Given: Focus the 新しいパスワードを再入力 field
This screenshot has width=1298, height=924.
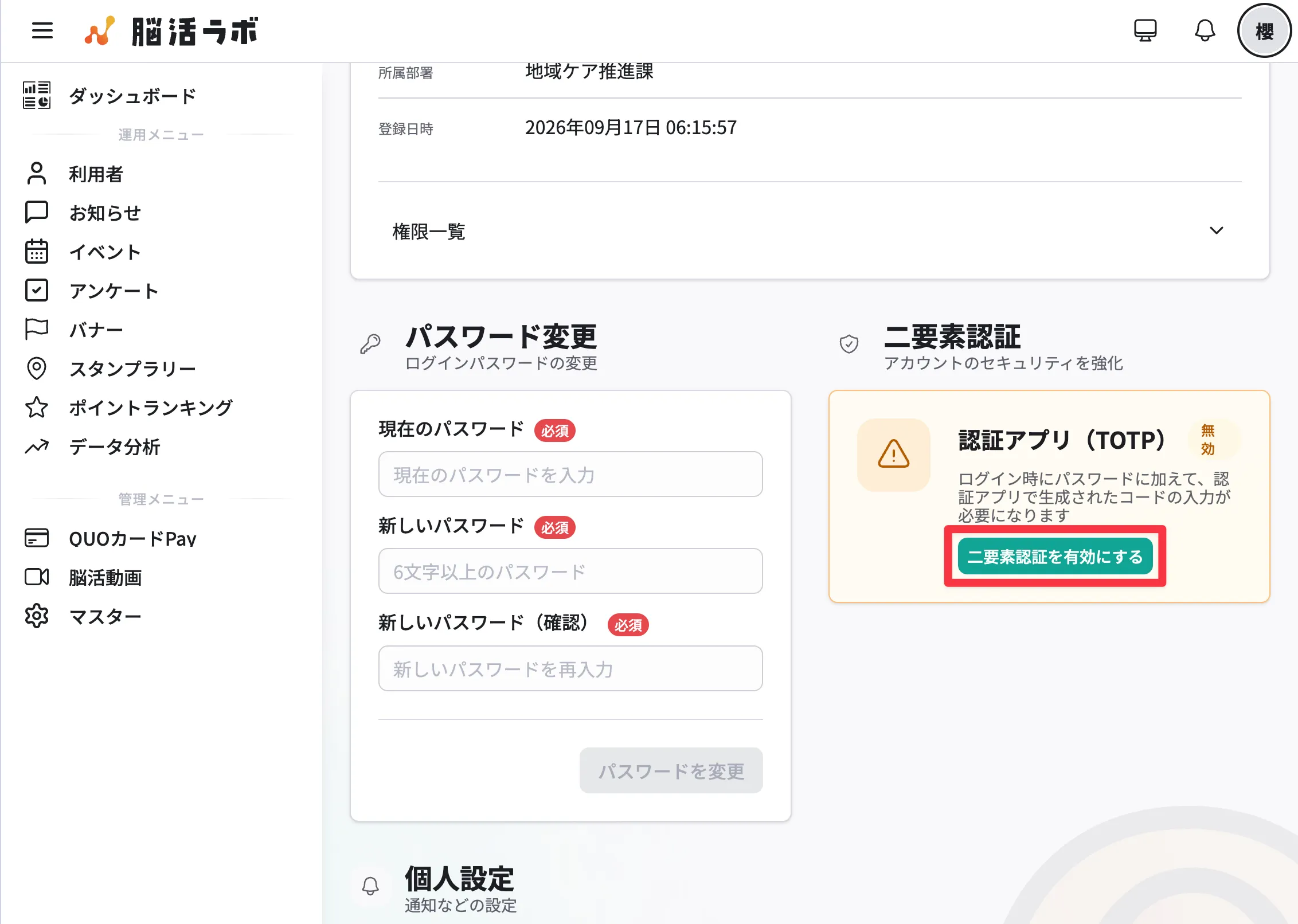Looking at the screenshot, I should 570,668.
